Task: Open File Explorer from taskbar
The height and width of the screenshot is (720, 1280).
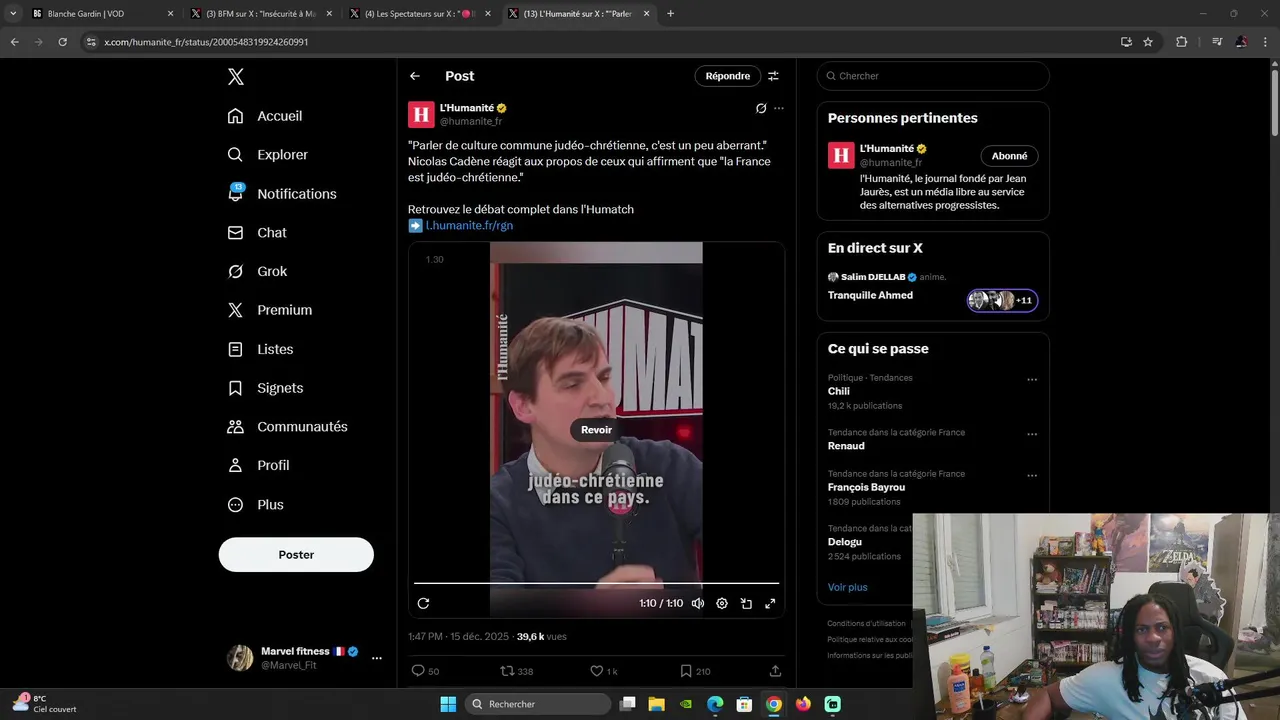Action: tap(657, 704)
